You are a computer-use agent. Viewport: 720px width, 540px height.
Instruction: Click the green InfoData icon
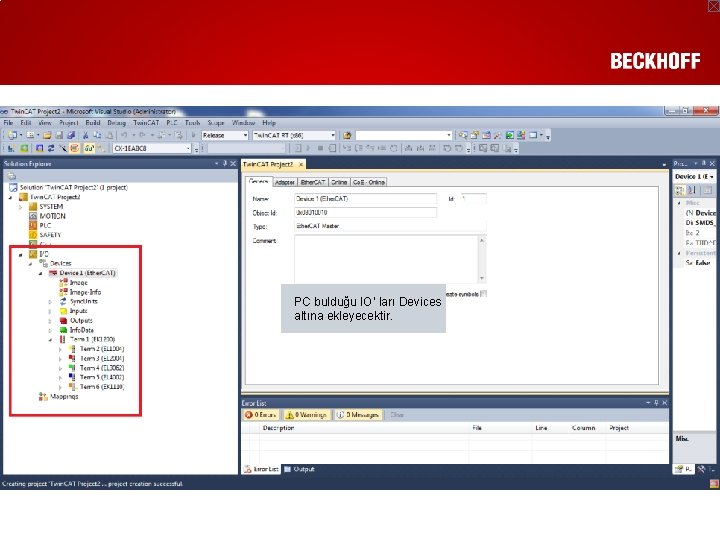pyautogui.click(x=63, y=330)
